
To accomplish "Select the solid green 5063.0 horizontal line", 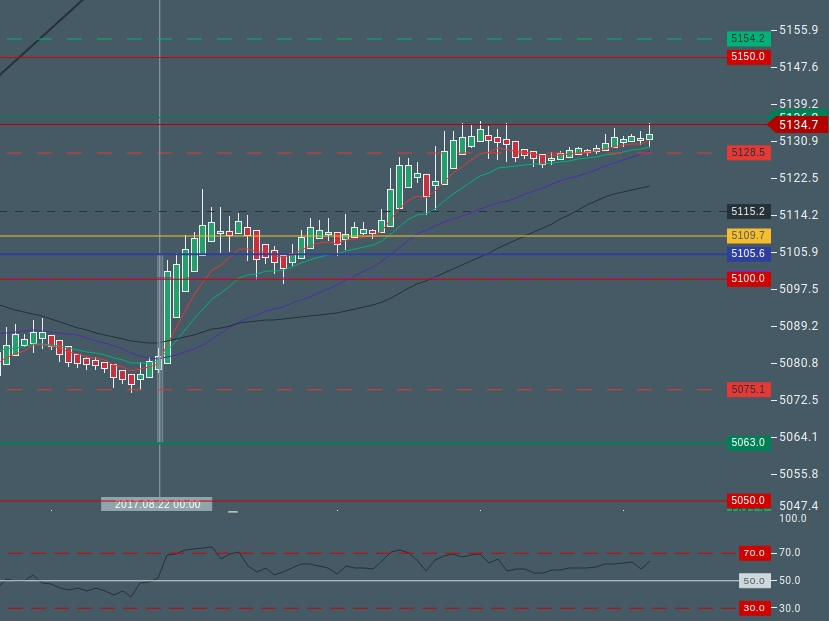I will tap(364, 443).
